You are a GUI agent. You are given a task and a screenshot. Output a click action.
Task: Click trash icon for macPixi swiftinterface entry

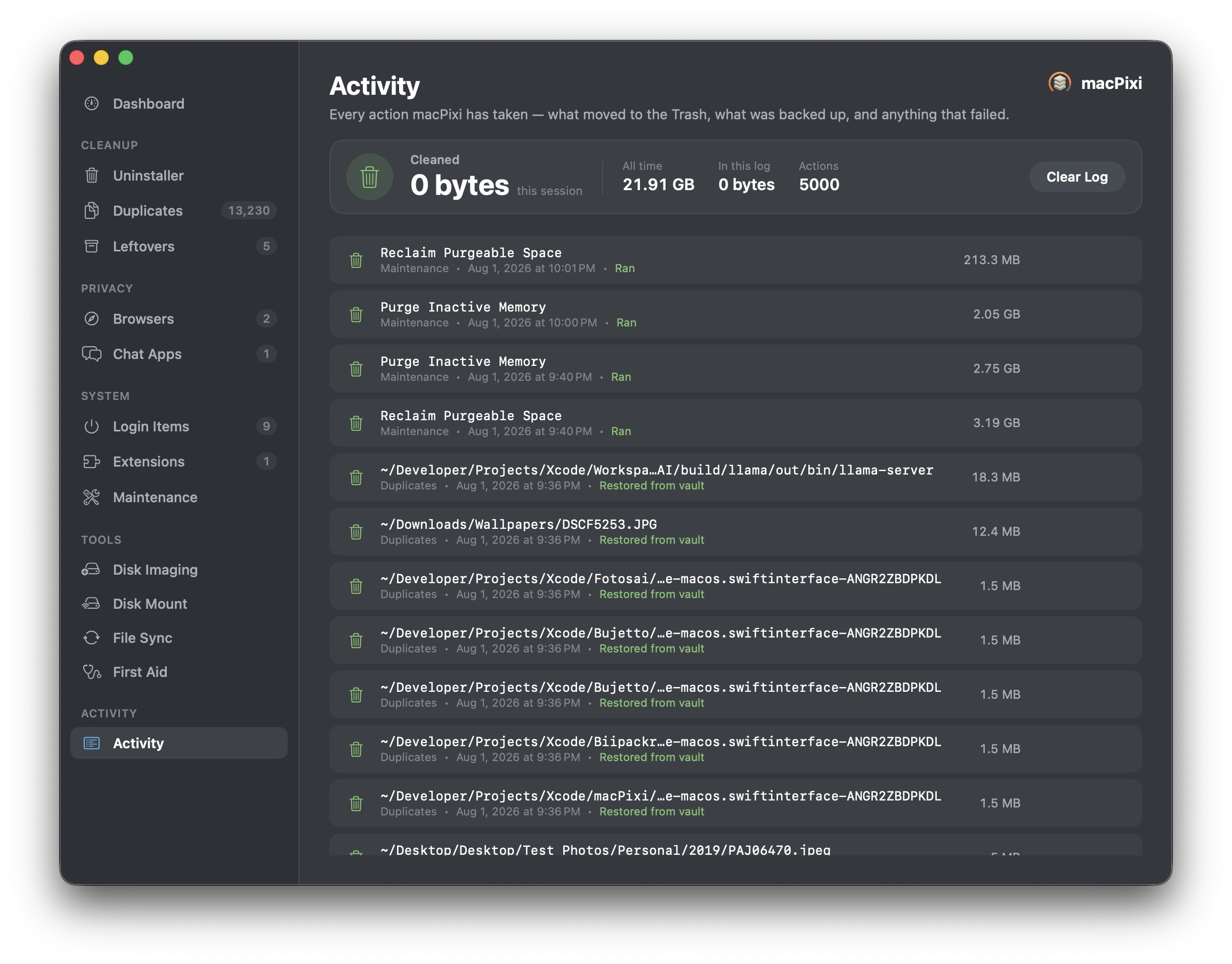click(x=356, y=803)
